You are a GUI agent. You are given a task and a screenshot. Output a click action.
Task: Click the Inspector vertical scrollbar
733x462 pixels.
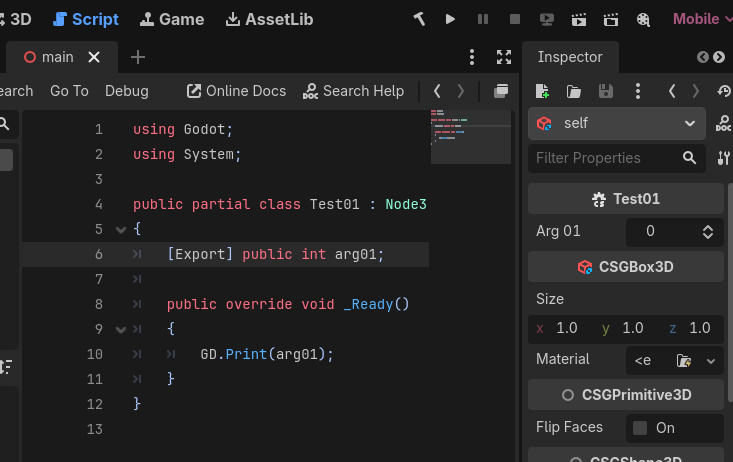pos(730,292)
